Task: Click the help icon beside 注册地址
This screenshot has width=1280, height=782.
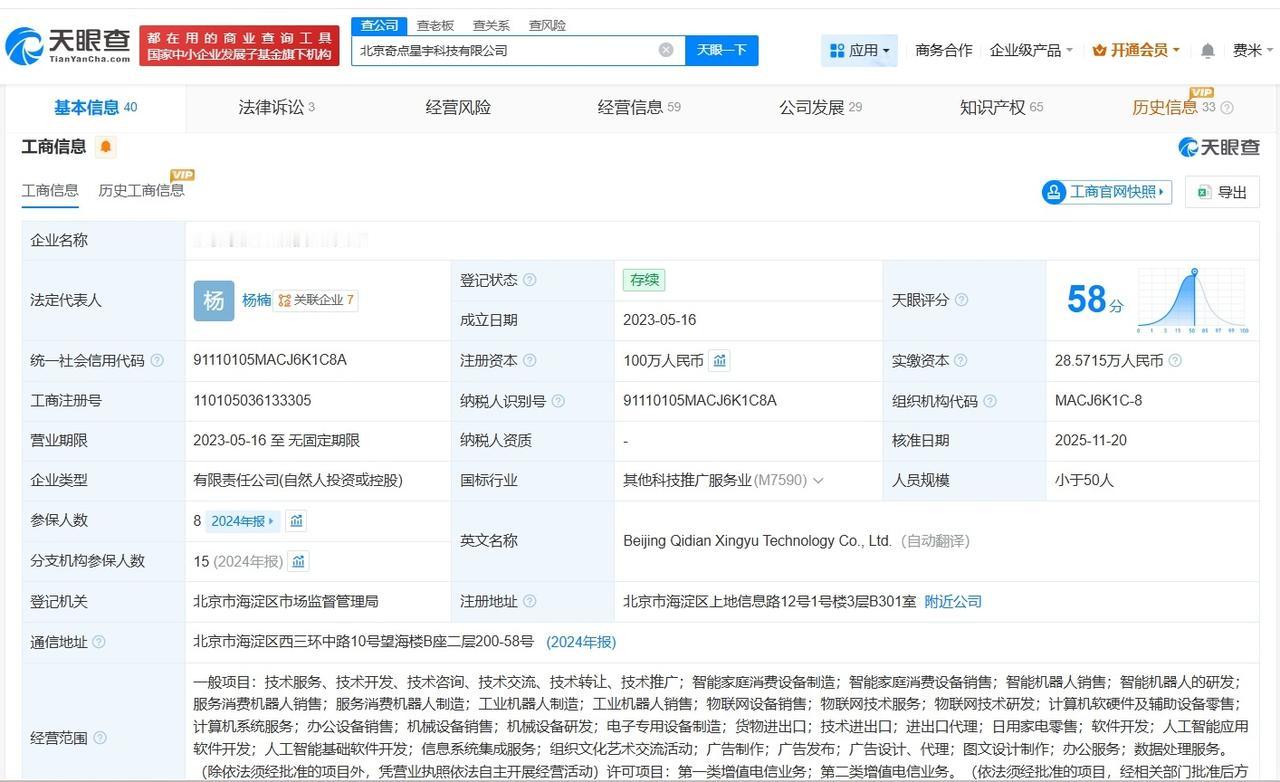Action: click(530, 601)
